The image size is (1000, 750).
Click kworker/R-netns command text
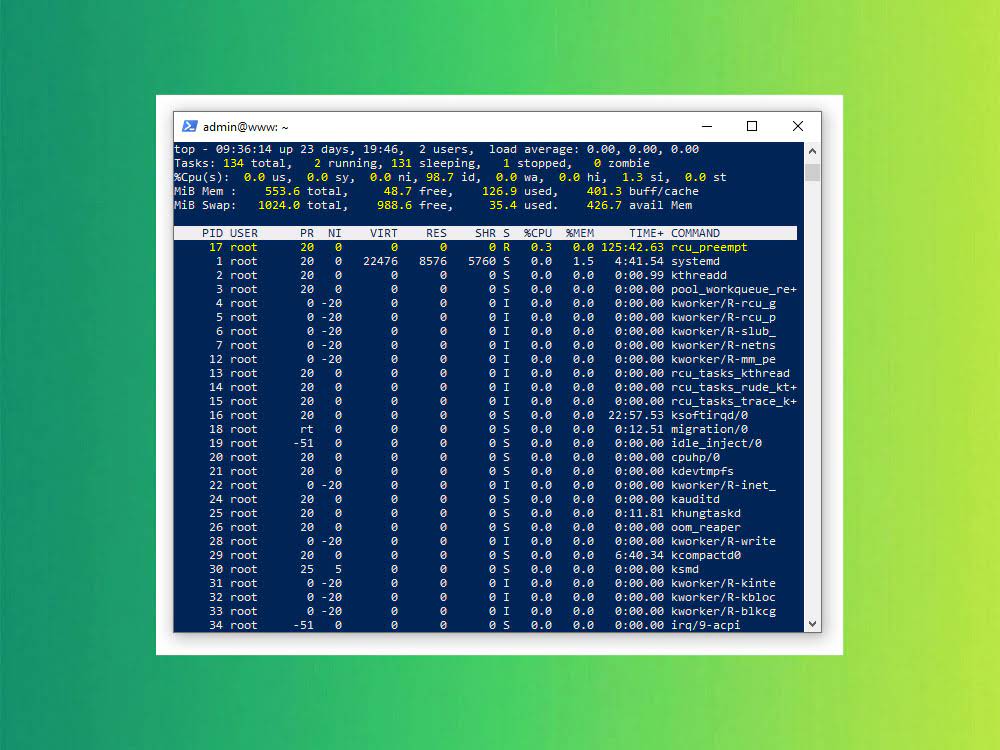click(x=723, y=346)
